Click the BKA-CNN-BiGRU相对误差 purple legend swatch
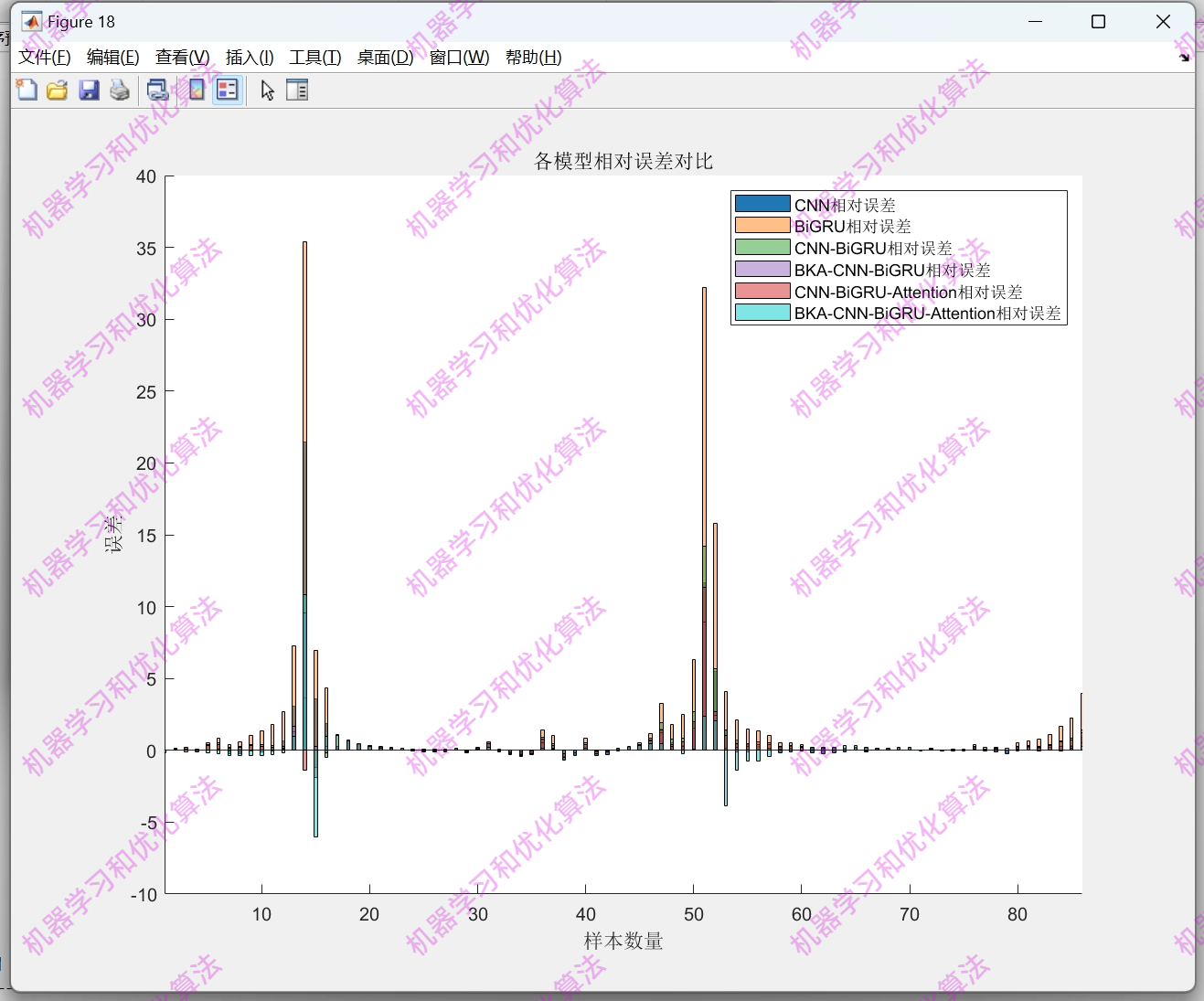The image size is (1204, 1001). pos(762,269)
